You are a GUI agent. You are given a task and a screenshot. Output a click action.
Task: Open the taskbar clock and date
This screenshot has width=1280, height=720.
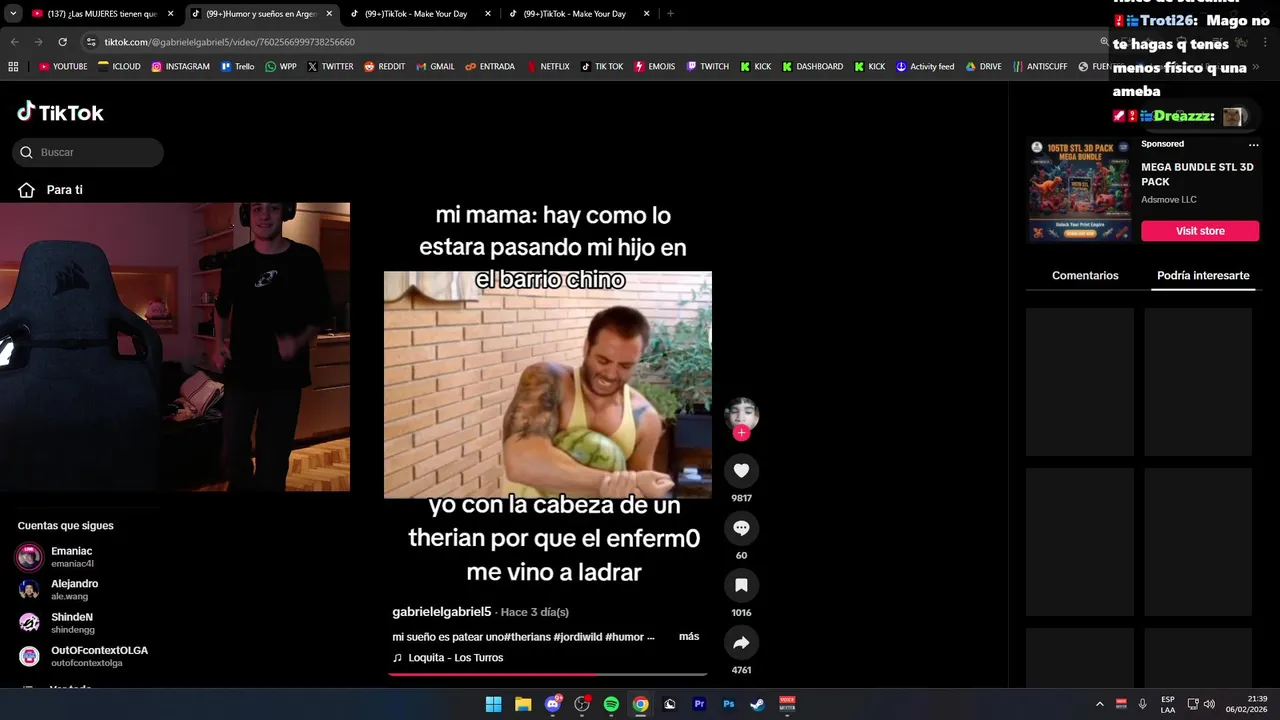coord(1247,704)
